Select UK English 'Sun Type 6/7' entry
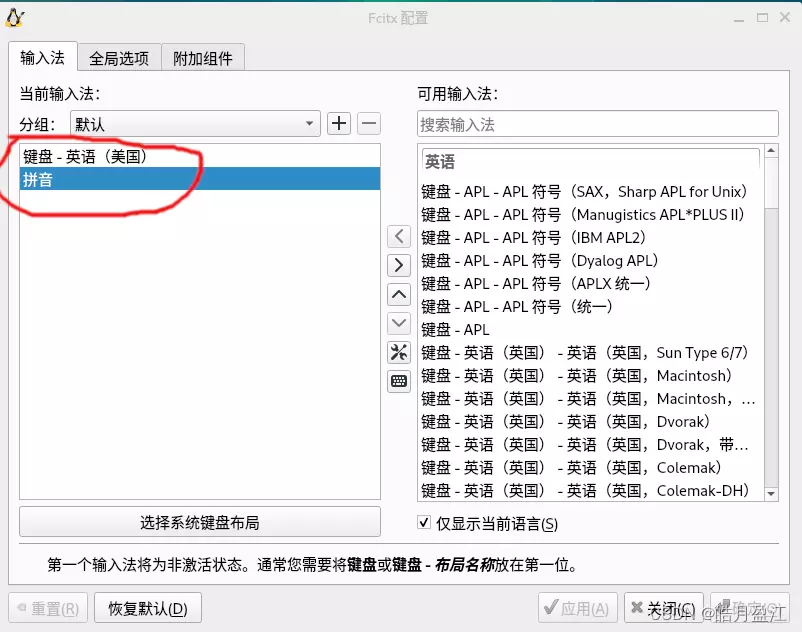802x632 pixels. click(x=591, y=353)
